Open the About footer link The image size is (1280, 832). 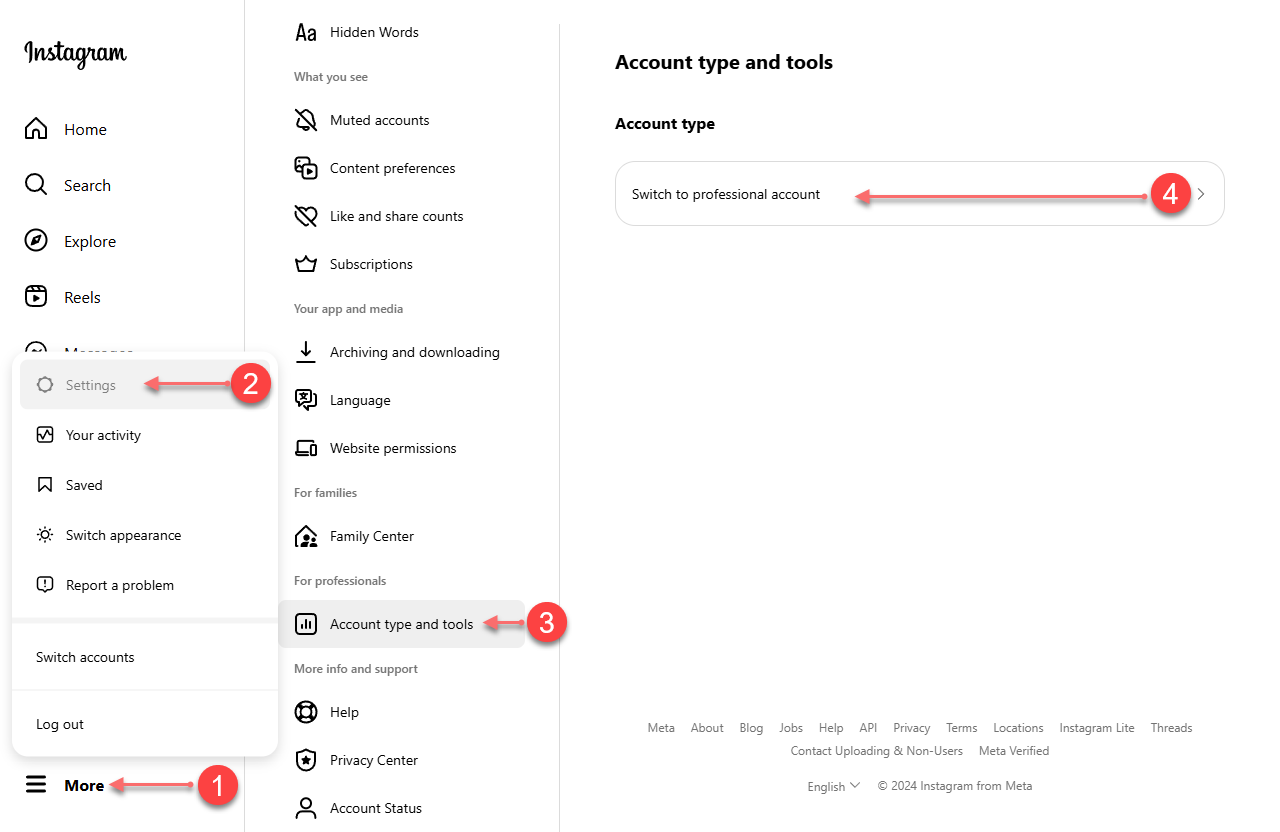(707, 728)
